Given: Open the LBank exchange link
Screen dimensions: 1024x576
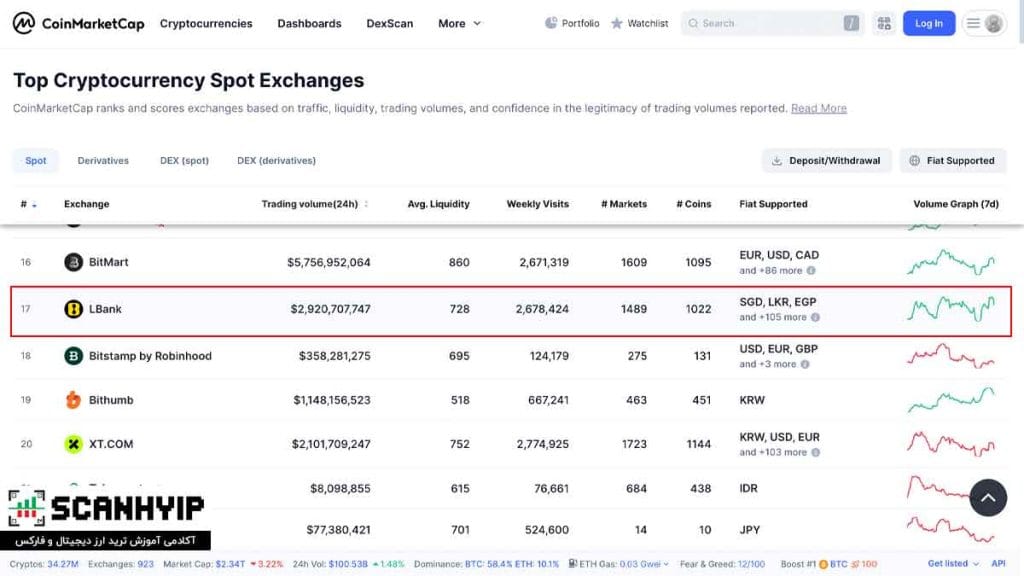Looking at the screenshot, I should point(105,309).
